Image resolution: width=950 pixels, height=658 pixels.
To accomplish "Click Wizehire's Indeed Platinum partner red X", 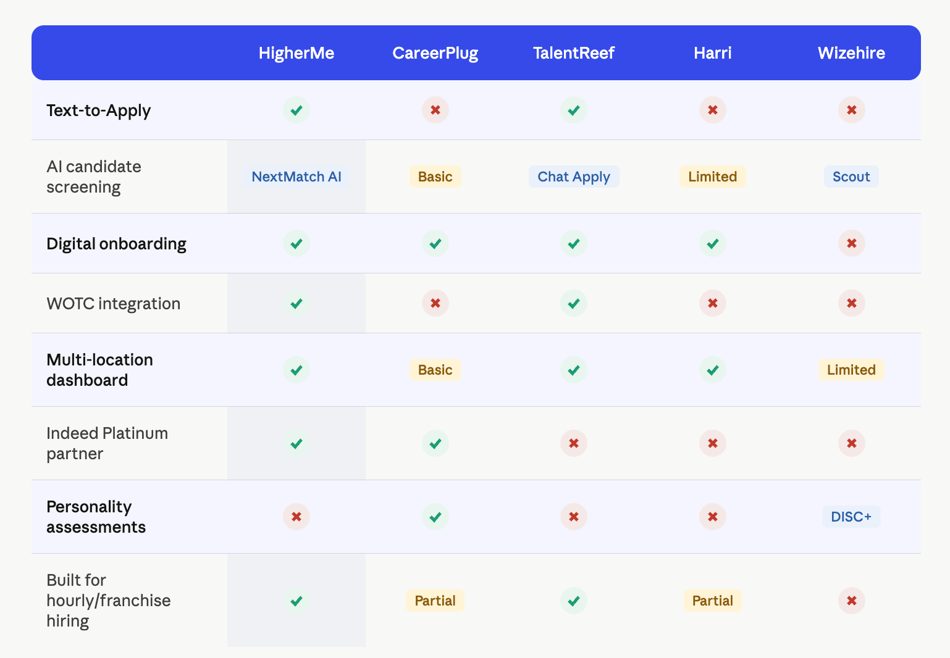I will pos(851,443).
